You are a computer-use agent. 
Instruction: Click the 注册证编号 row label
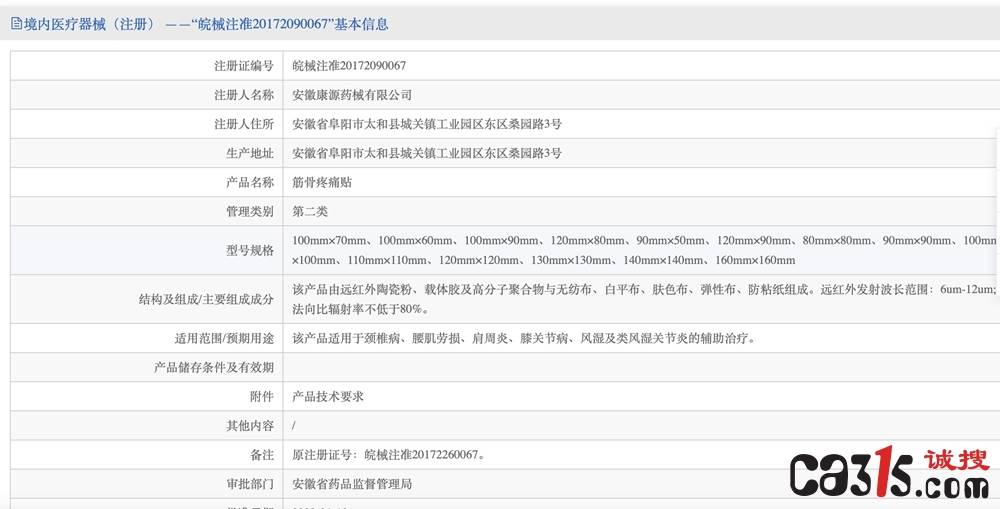(x=243, y=66)
